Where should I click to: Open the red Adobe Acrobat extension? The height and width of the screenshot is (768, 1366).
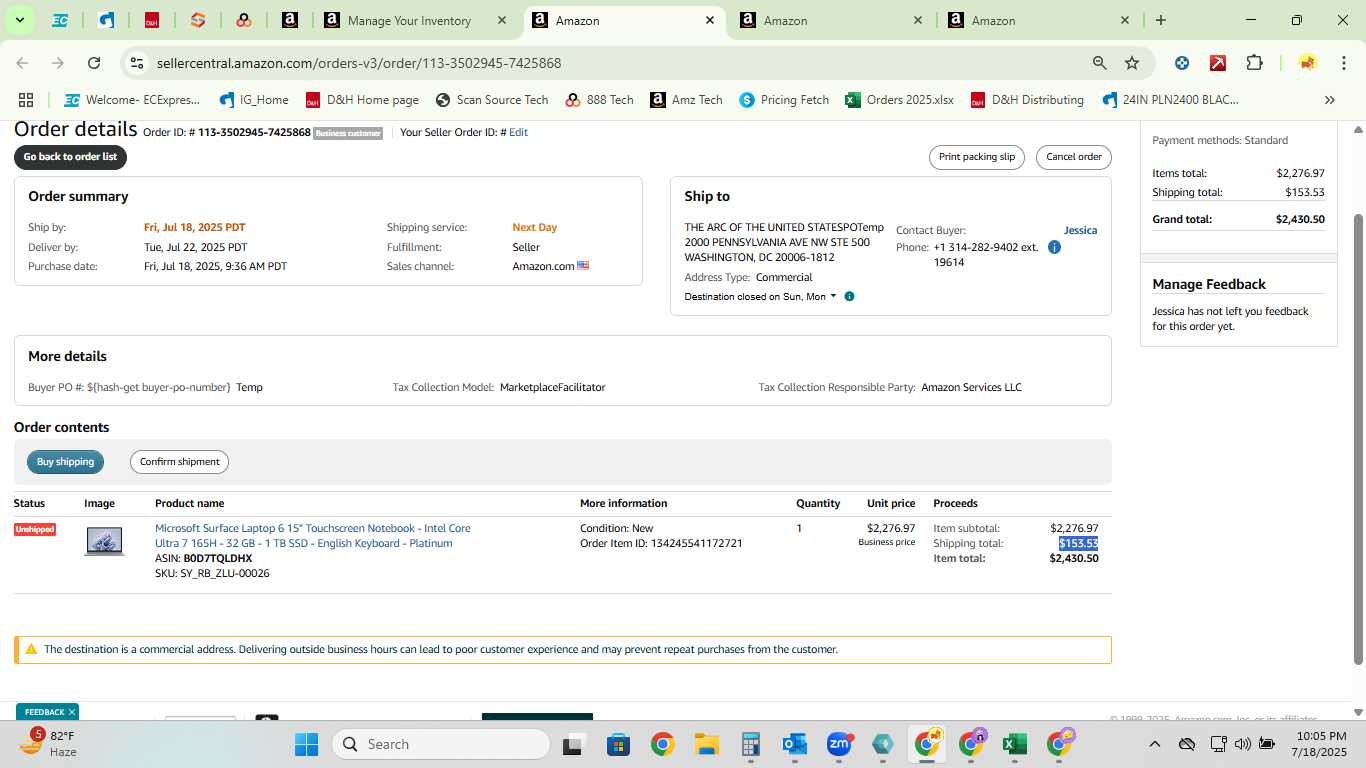pyautogui.click(x=1218, y=63)
